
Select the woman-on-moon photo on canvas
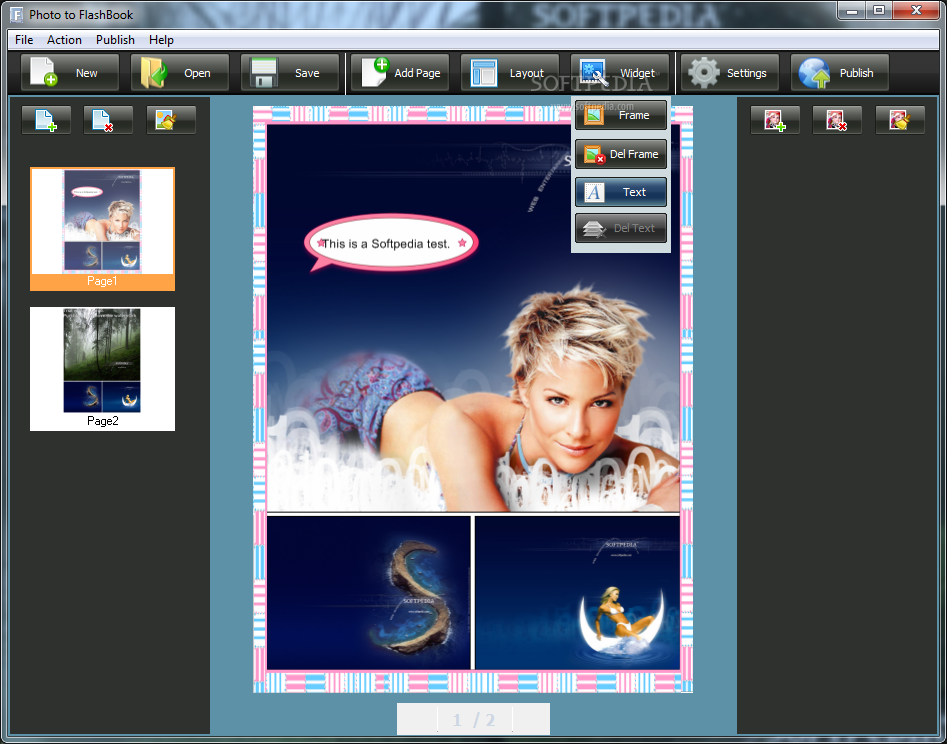coord(577,592)
